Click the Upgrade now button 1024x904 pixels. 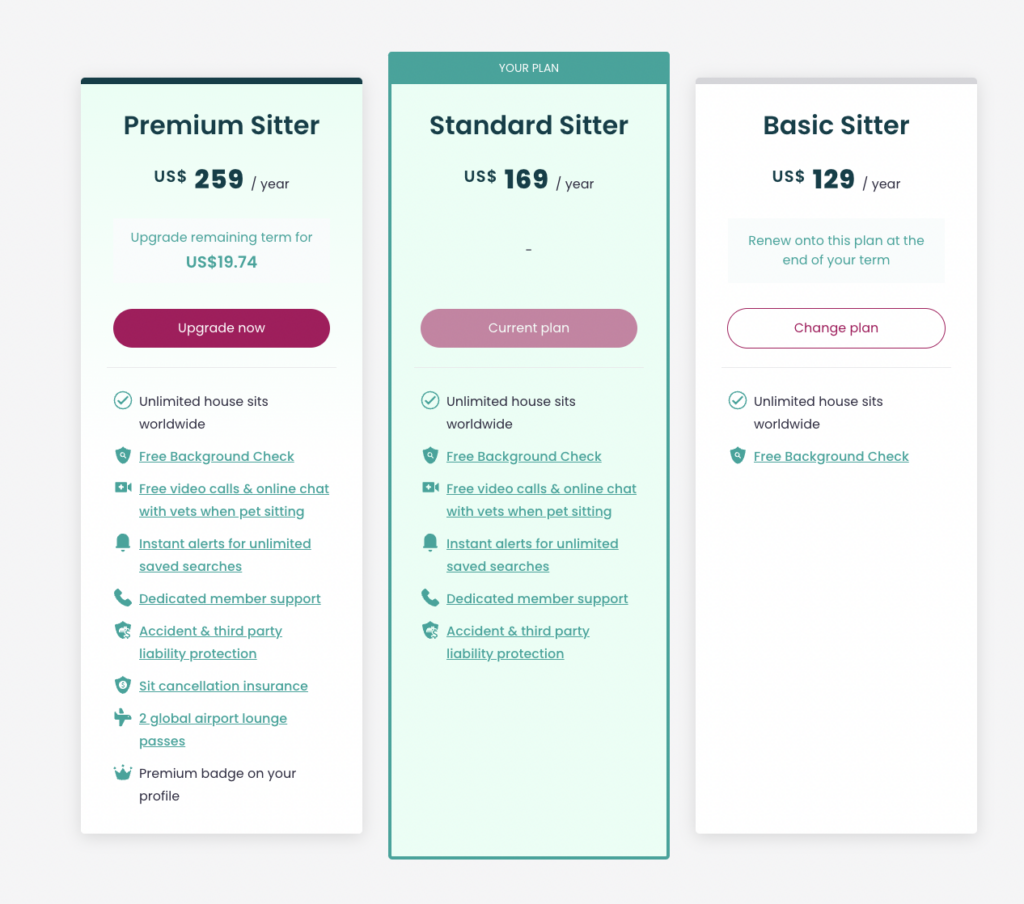(x=221, y=328)
